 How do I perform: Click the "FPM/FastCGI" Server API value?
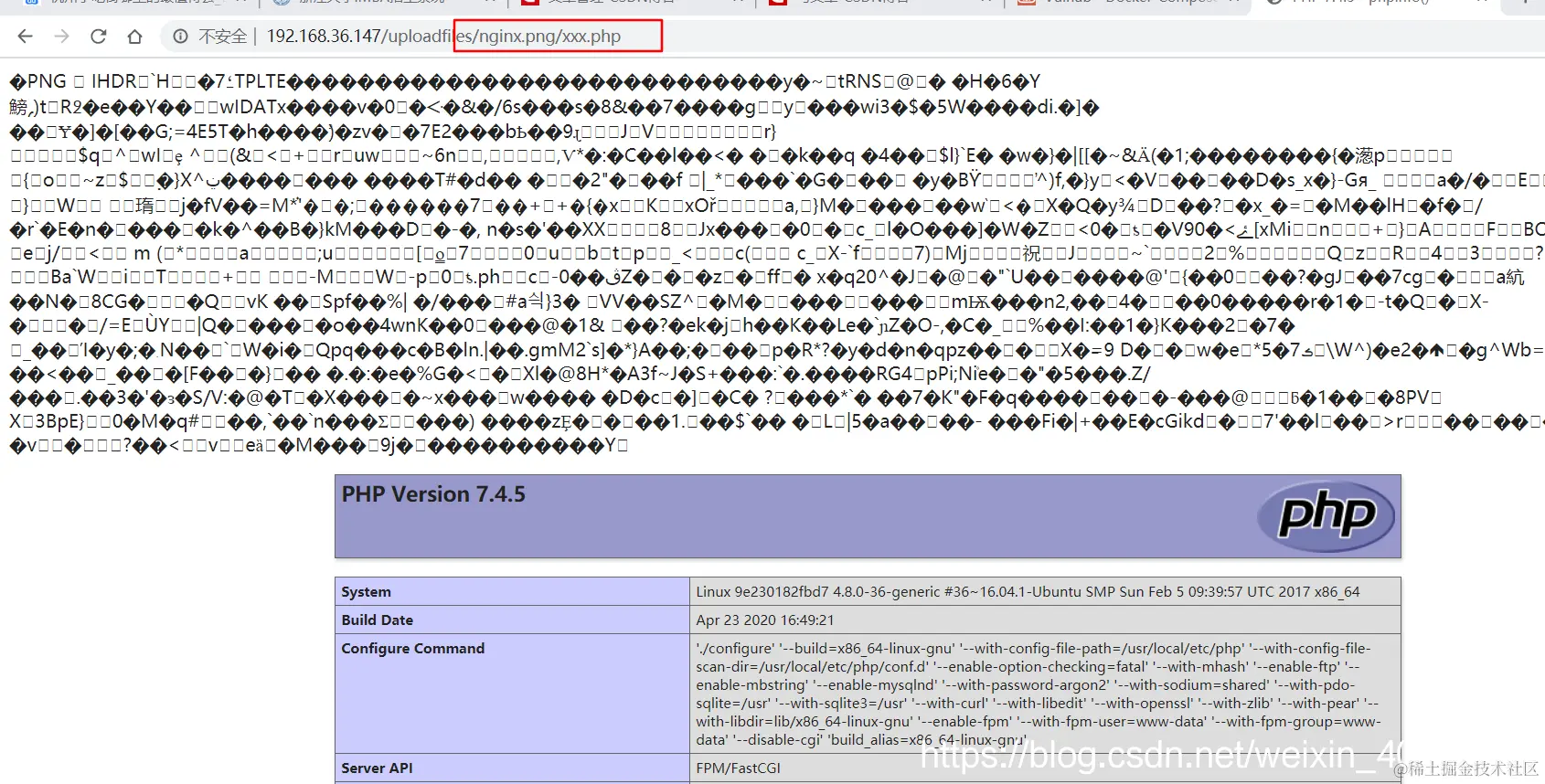[738, 768]
